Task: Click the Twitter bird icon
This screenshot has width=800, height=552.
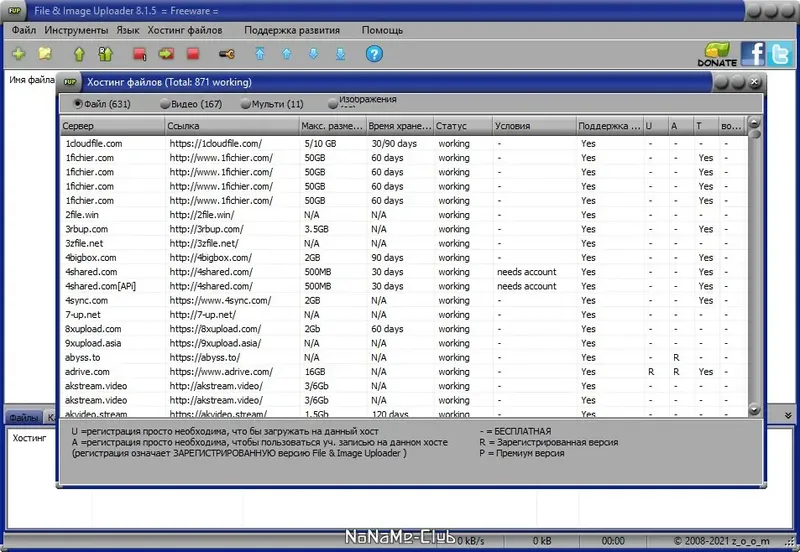Action: tap(780, 54)
